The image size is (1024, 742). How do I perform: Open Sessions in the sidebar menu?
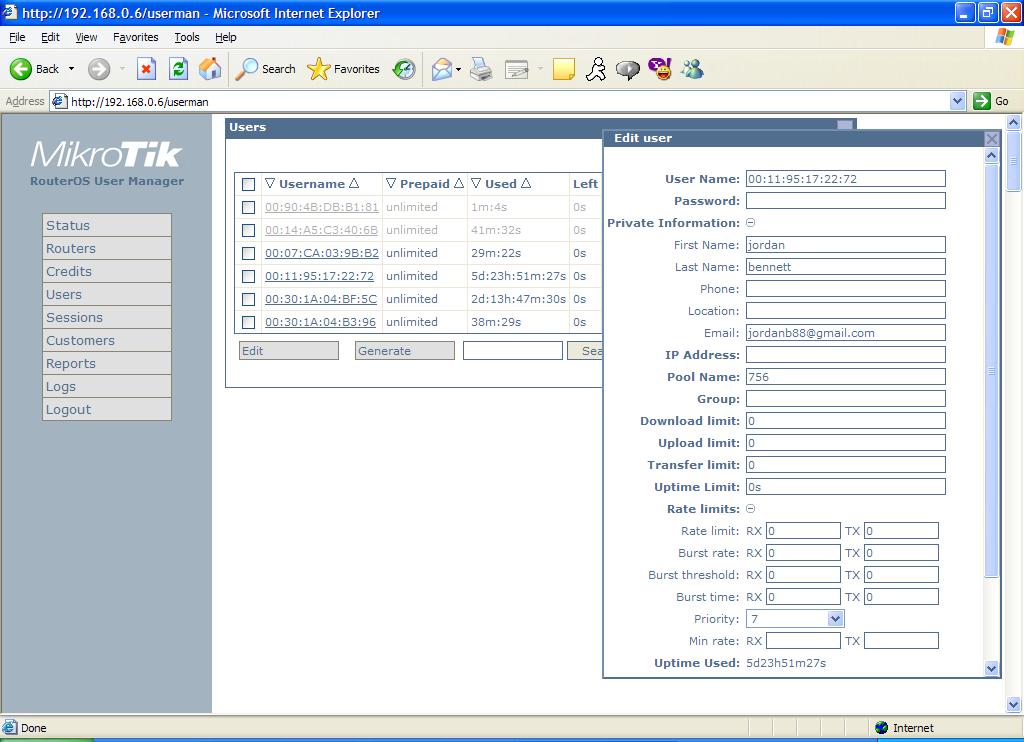coord(75,317)
